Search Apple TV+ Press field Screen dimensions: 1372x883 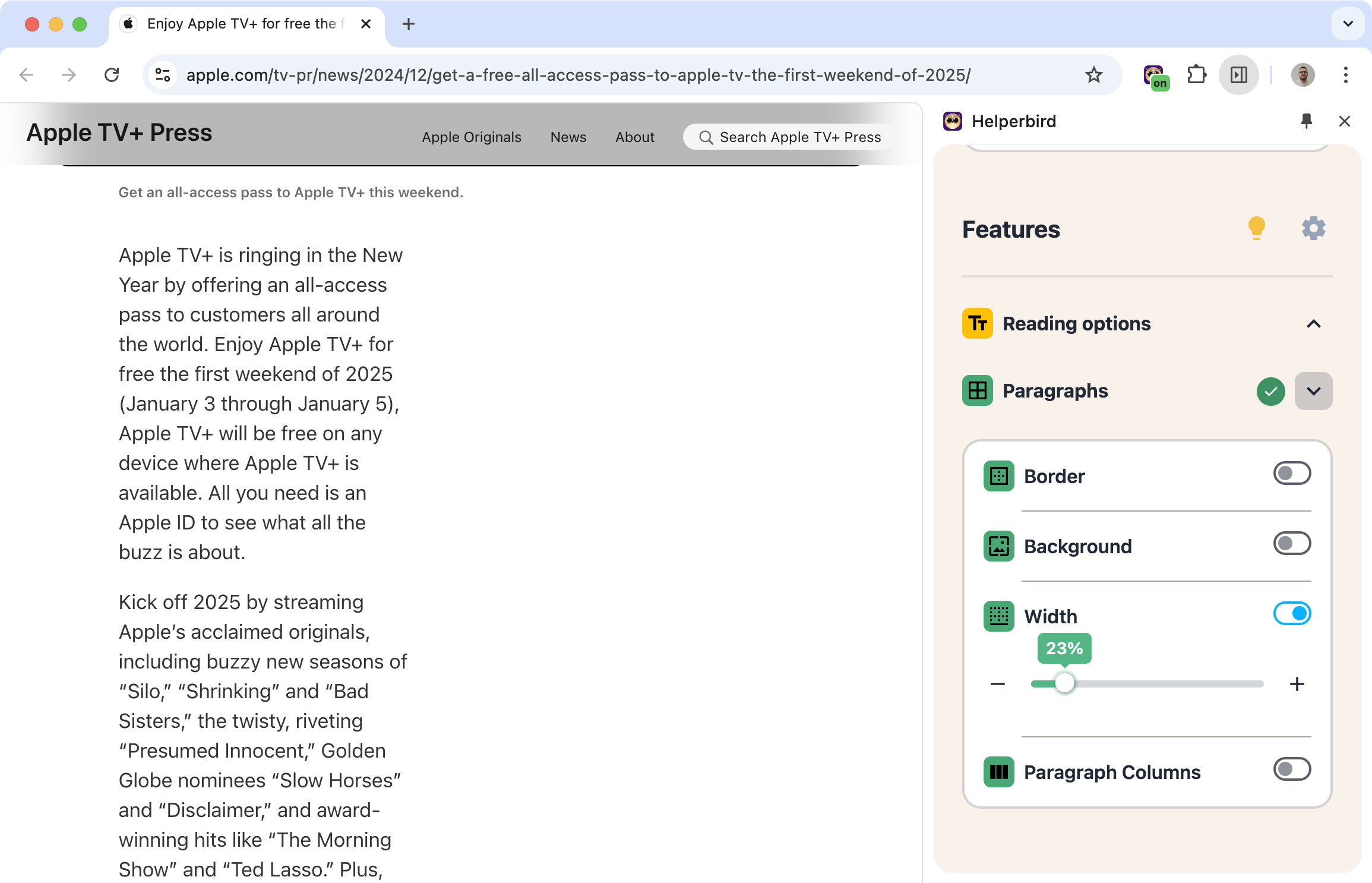pos(789,137)
